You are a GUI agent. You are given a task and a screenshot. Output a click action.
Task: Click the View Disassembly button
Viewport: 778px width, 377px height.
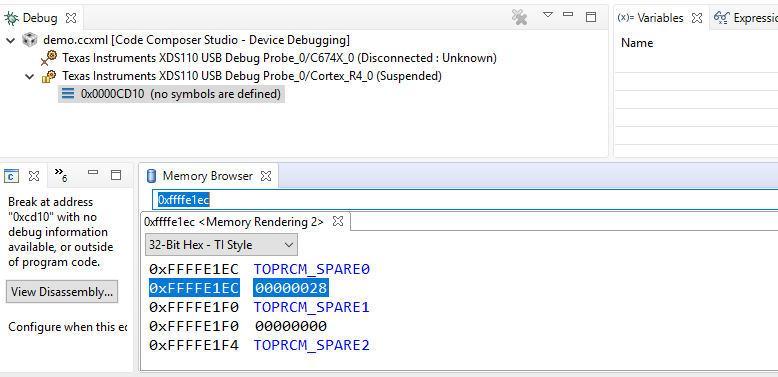click(62, 292)
